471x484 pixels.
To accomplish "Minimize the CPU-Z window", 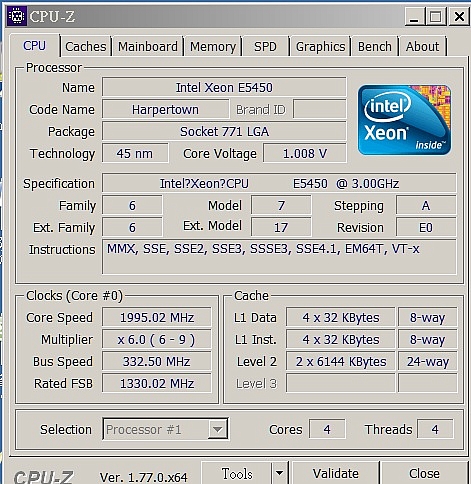I will point(414,16).
